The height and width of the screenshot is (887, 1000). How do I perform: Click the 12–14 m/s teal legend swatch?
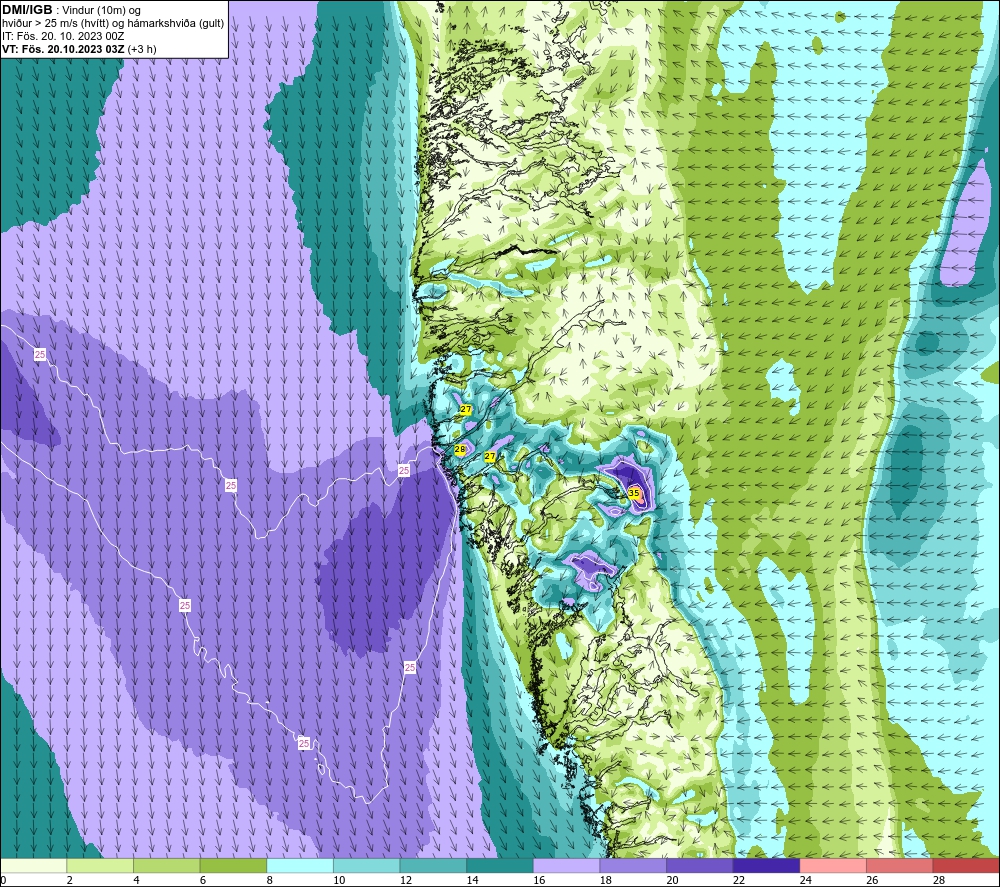click(x=433, y=865)
